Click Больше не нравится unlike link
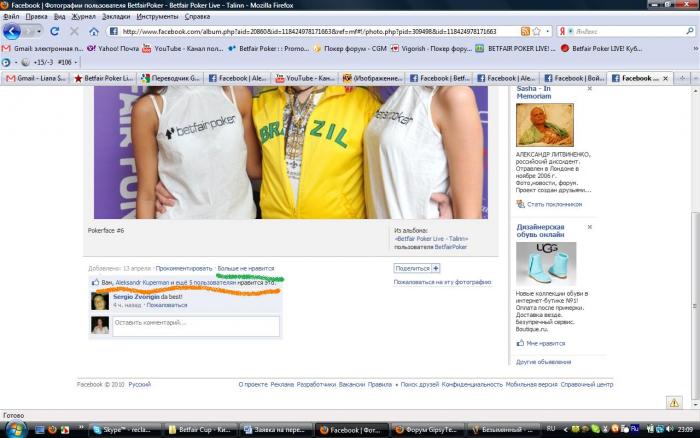This screenshot has height=438, width=700. [246, 268]
